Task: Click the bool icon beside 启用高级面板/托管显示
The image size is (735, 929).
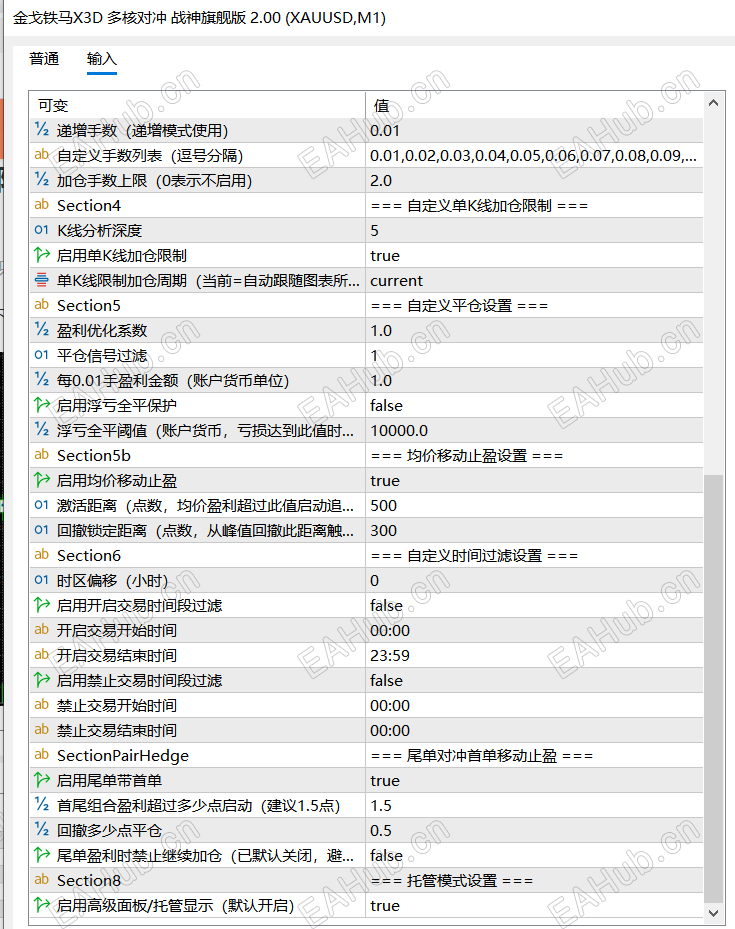Action: [x=41, y=905]
